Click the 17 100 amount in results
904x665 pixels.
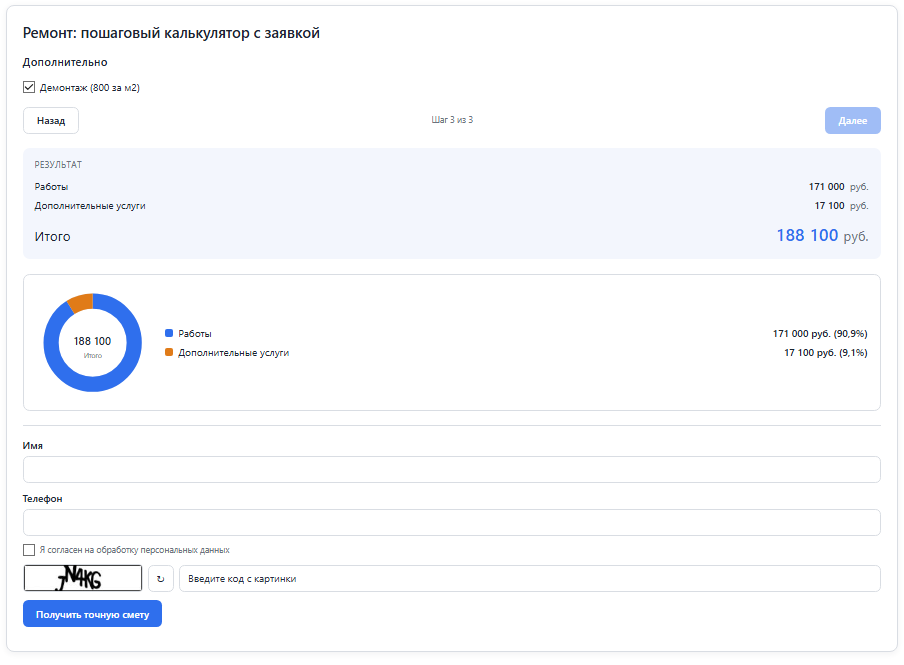tap(829, 205)
